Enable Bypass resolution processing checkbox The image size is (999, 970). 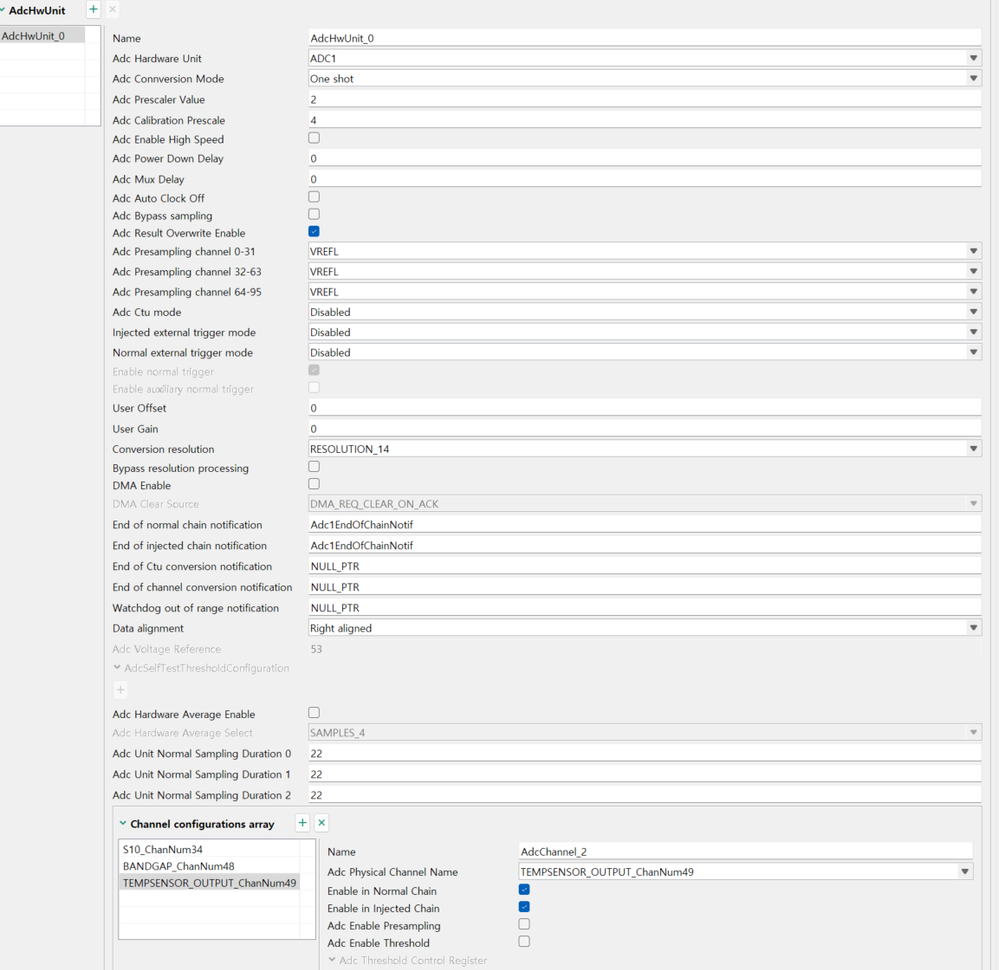pos(314,467)
